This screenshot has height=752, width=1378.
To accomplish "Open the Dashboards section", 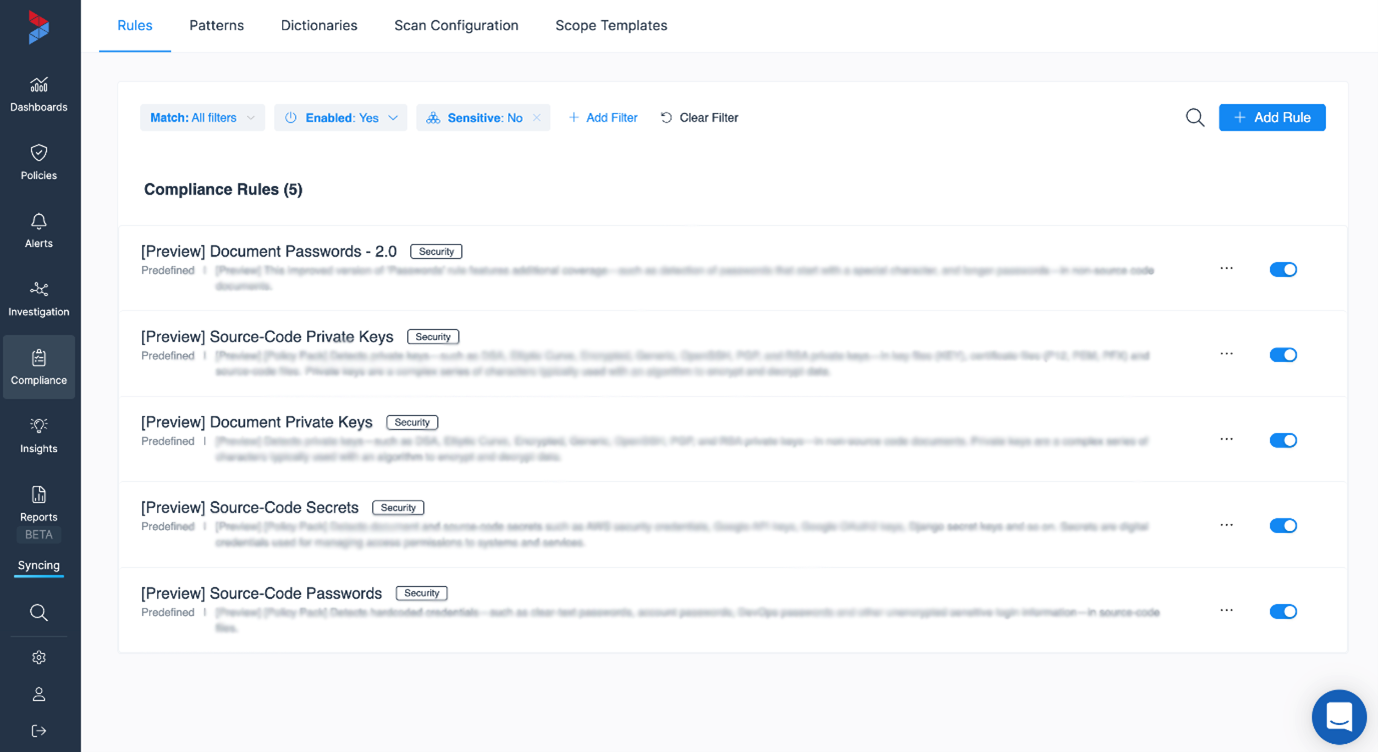I will 38,95.
